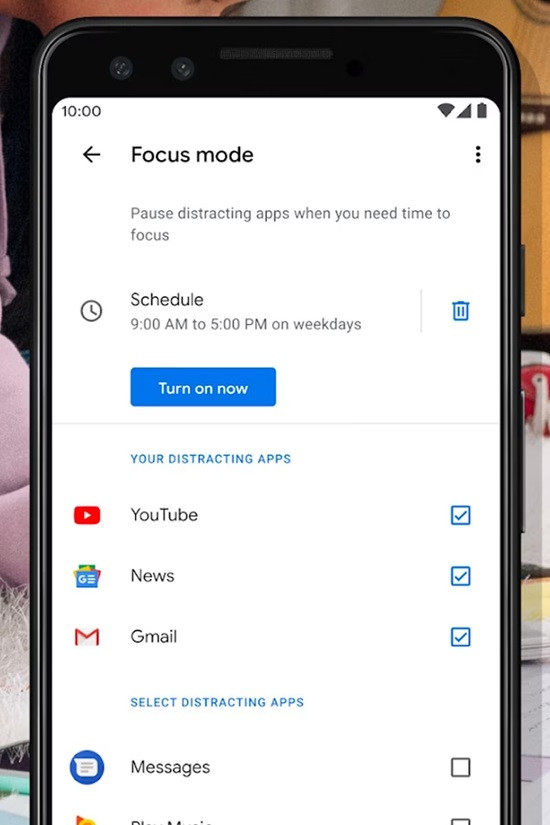Tap the Messages app icon
Image resolution: width=550 pixels, height=825 pixels.
tap(87, 767)
